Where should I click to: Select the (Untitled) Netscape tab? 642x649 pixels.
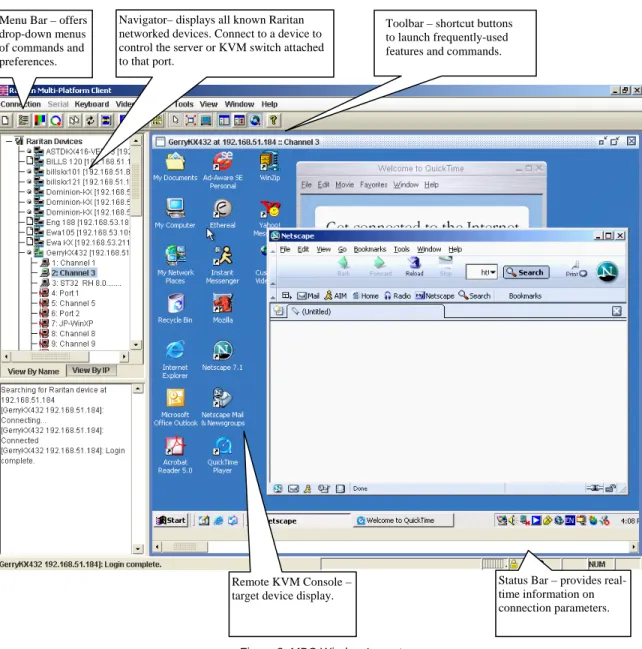[364, 311]
